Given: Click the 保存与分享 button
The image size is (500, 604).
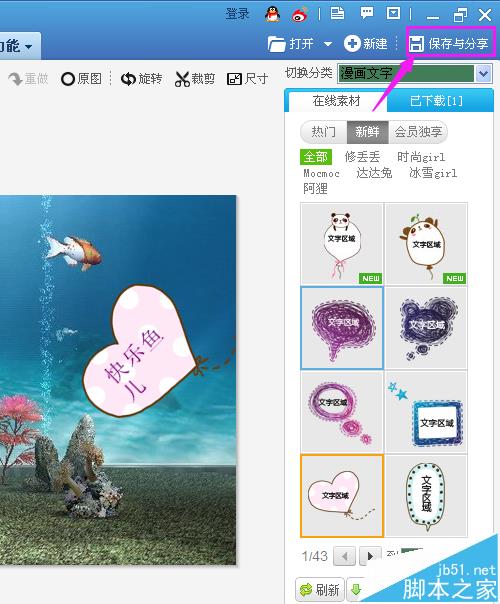Looking at the screenshot, I should [x=450, y=44].
